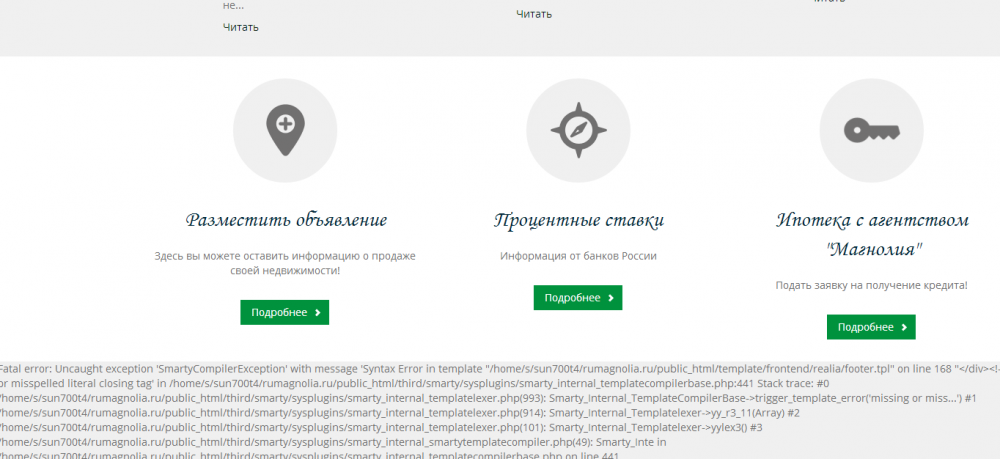The height and width of the screenshot is (459, 1000).
Task: Click the Fatal error SmartyCompilerException line
Action: (500, 368)
